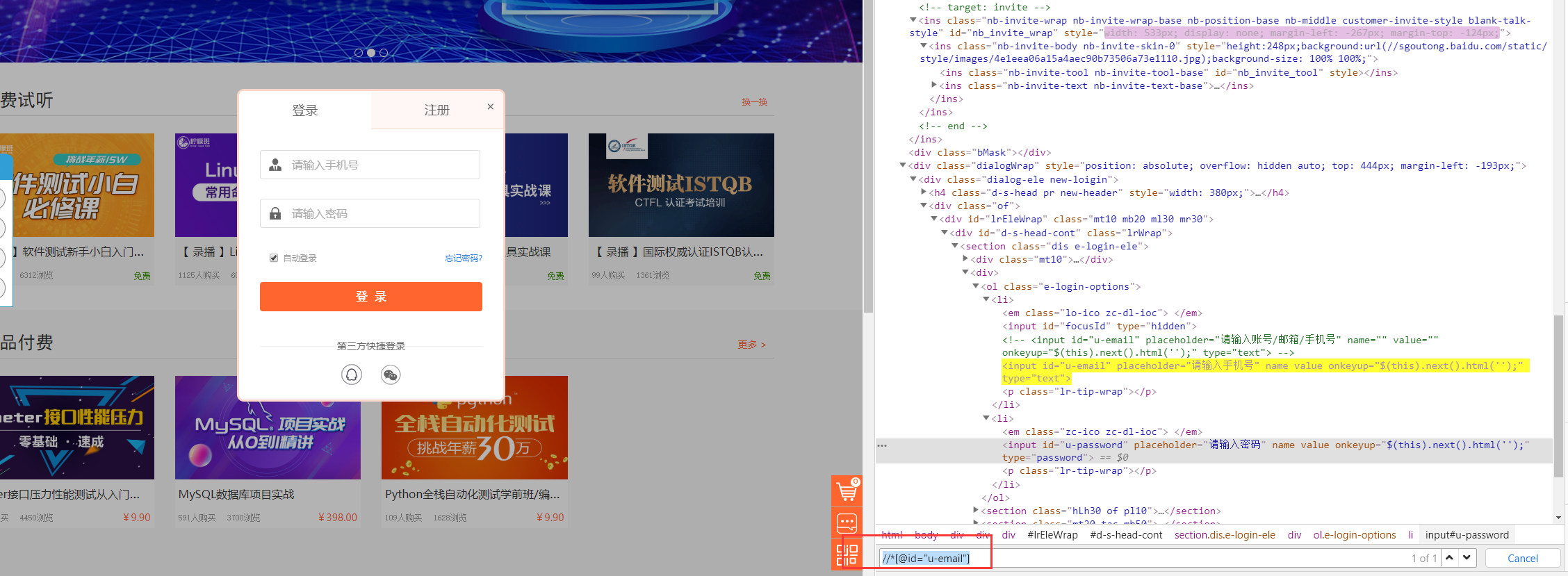
Task: Go to previous search result arrow
Action: [1449, 558]
